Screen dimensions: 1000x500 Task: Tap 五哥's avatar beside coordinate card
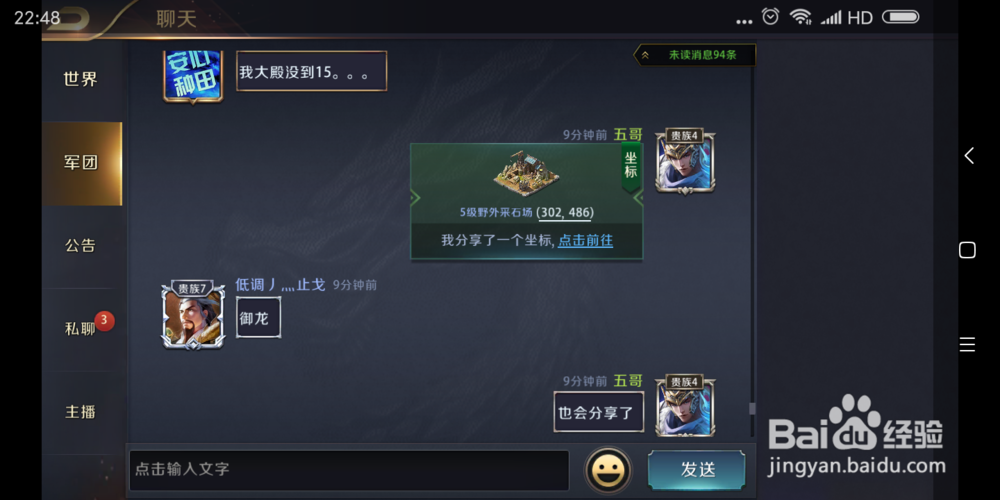point(685,161)
